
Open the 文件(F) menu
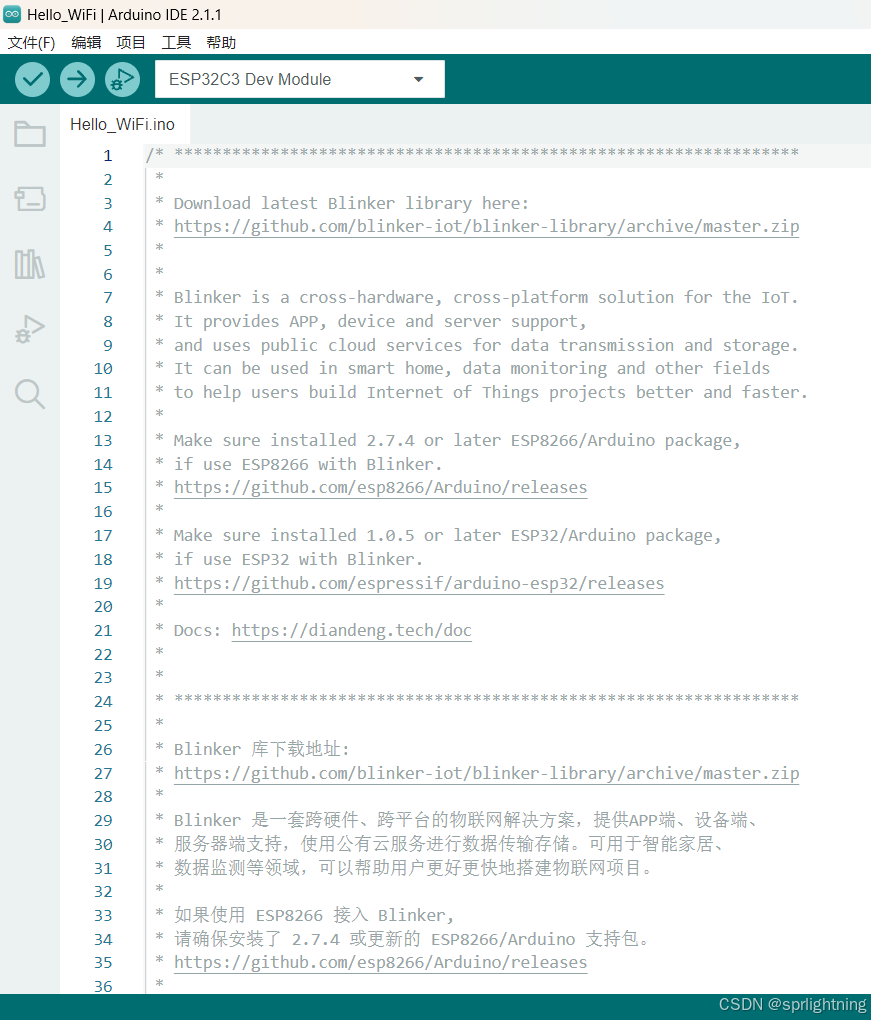(x=31, y=43)
